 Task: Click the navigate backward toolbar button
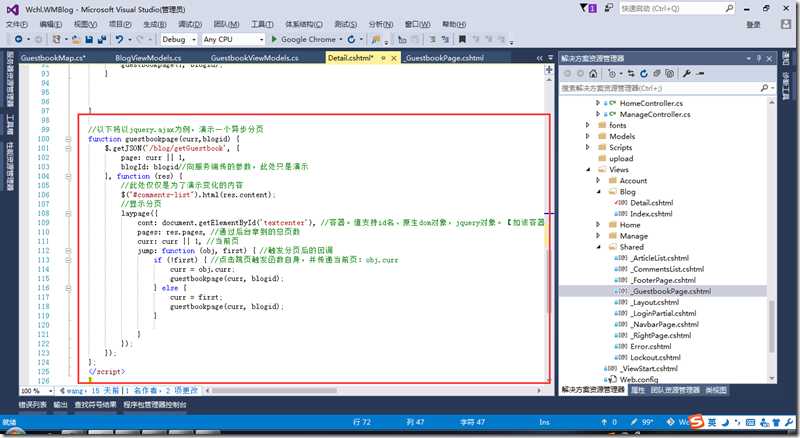(x=18, y=39)
